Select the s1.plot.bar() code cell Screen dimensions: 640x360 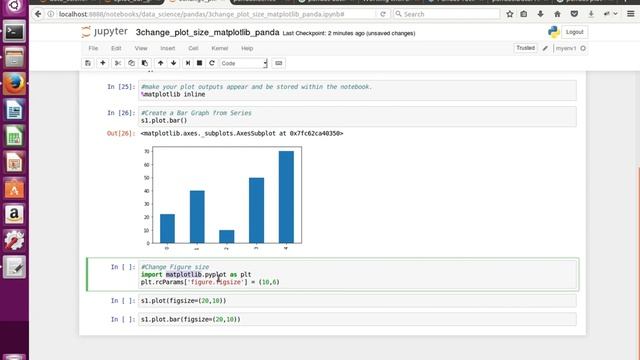[358, 117]
